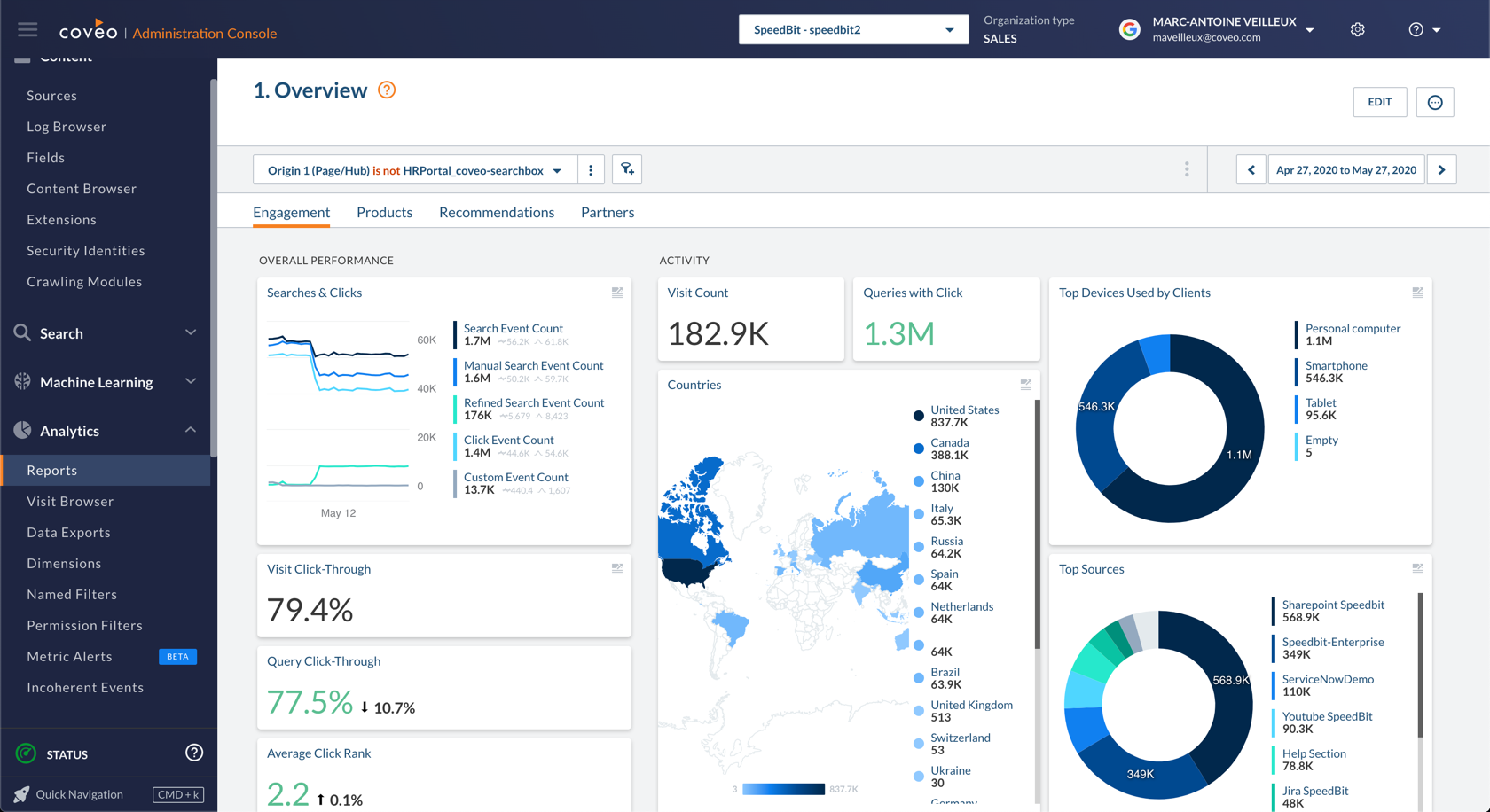
Task: Click the United States legend color dot
Action: point(918,416)
